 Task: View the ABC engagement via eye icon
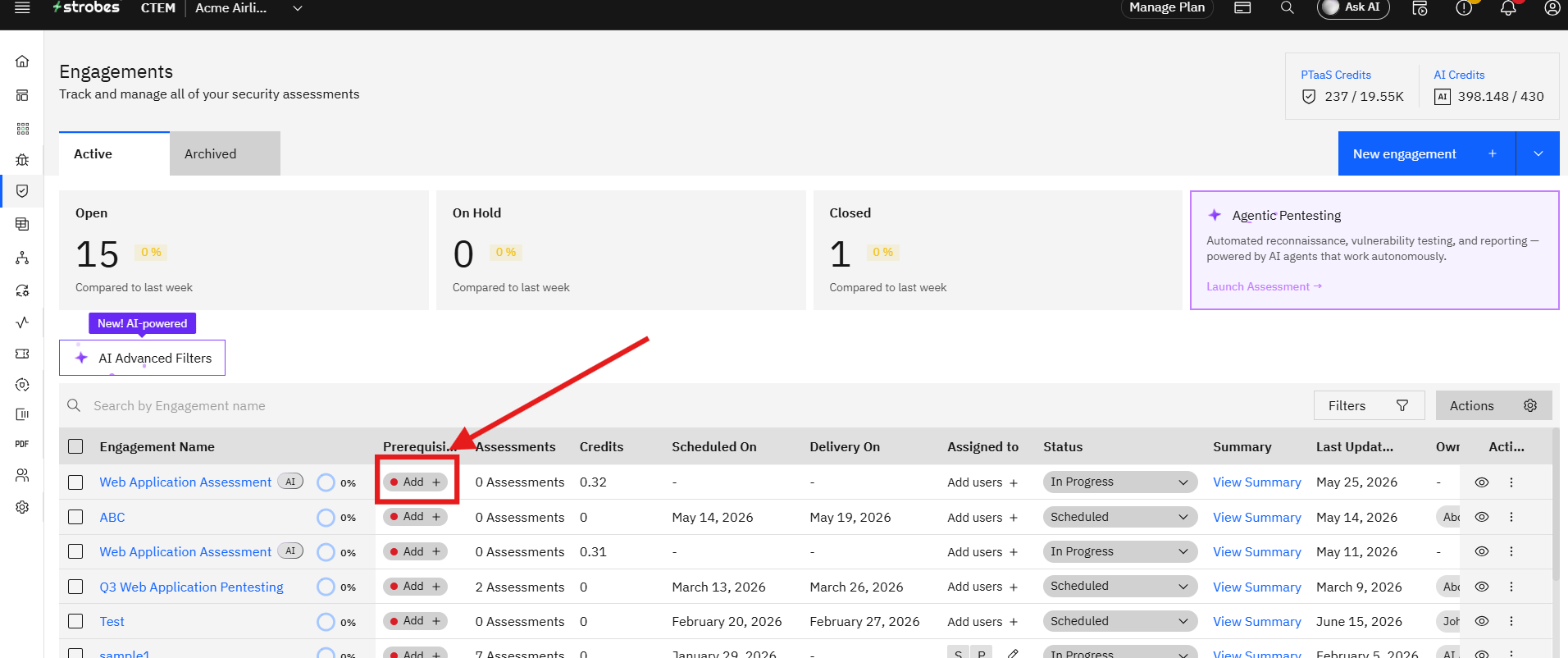pyautogui.click(x=1481, y=517)
